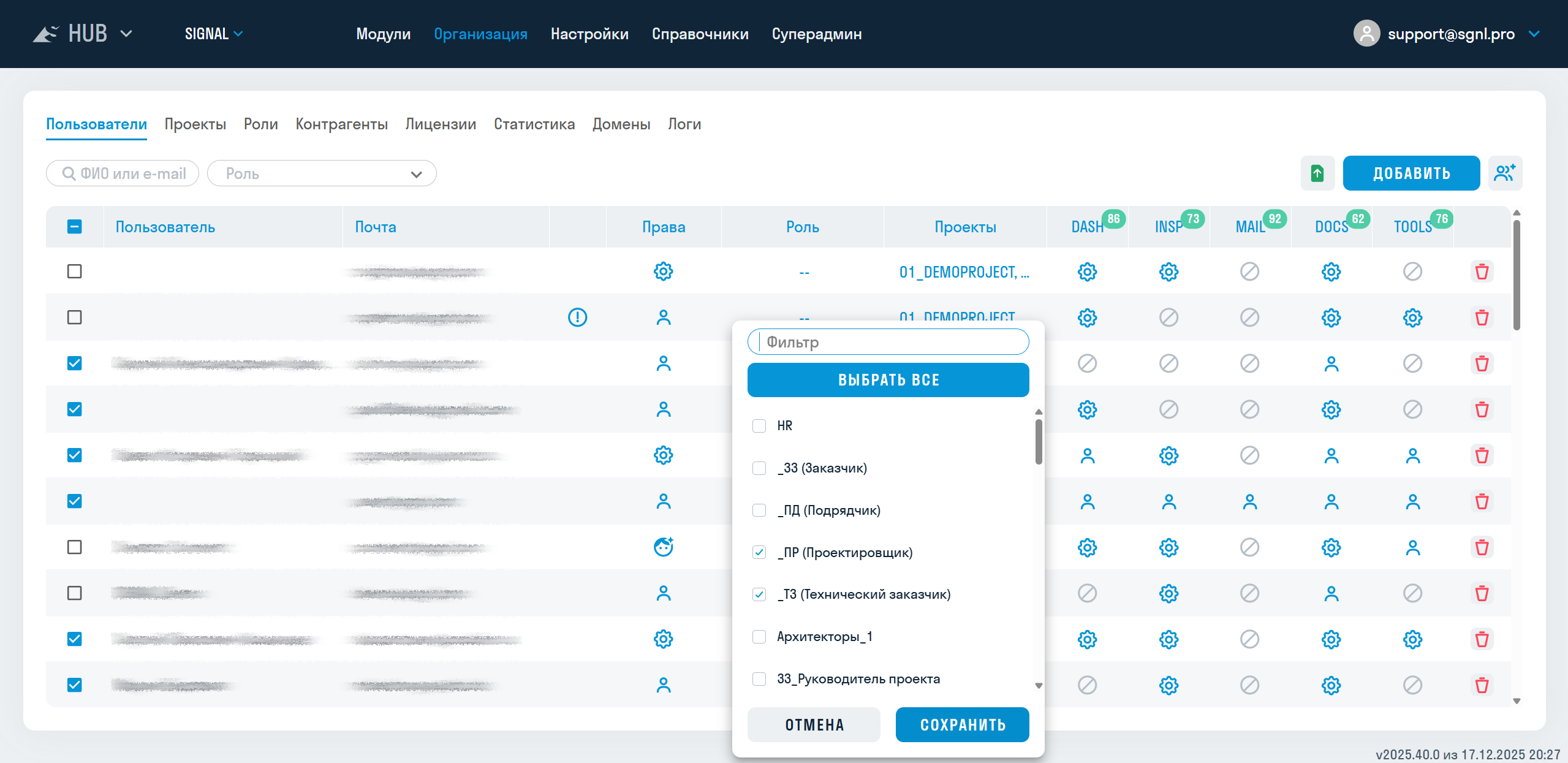Screen dimensions: 1568x763
Task: Open the Роль filter dropdown
Action: [x=322, y=173]
